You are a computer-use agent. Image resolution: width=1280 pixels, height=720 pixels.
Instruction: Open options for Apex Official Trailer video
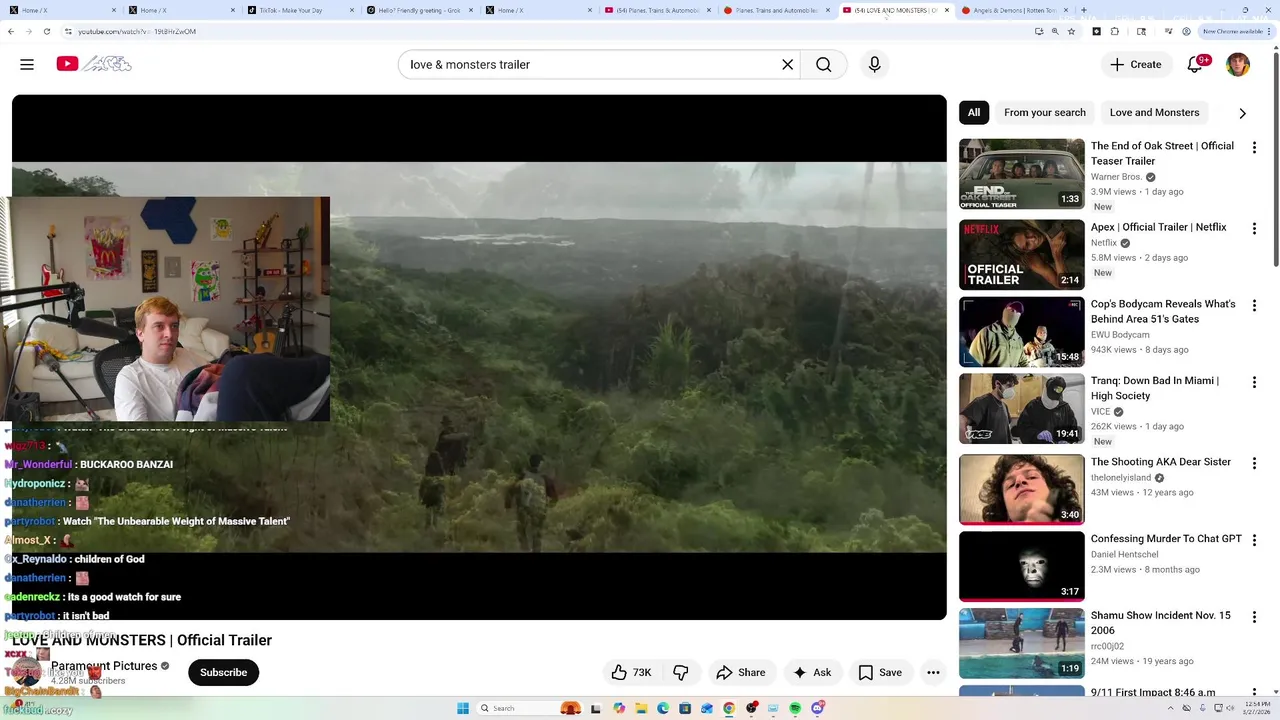point(1254,228)
